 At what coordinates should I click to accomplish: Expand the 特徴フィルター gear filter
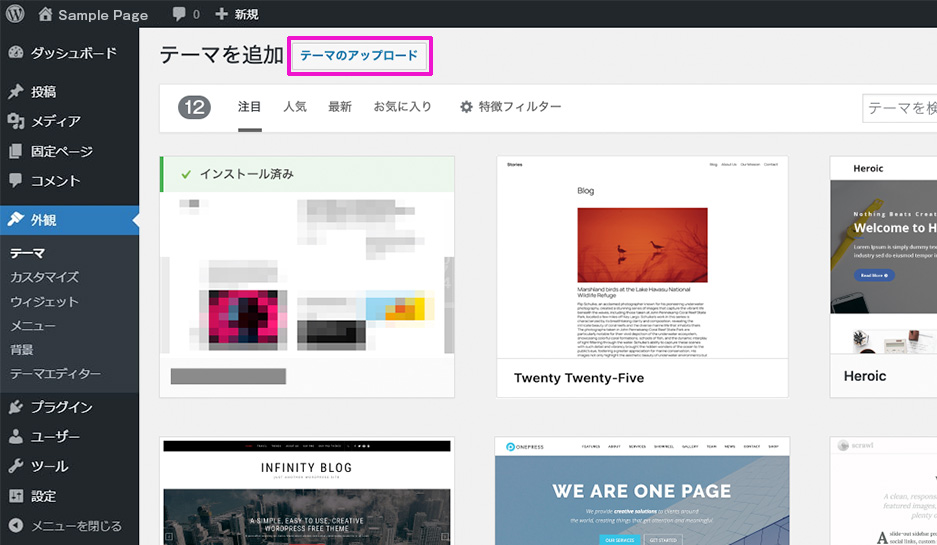point(510,107)
